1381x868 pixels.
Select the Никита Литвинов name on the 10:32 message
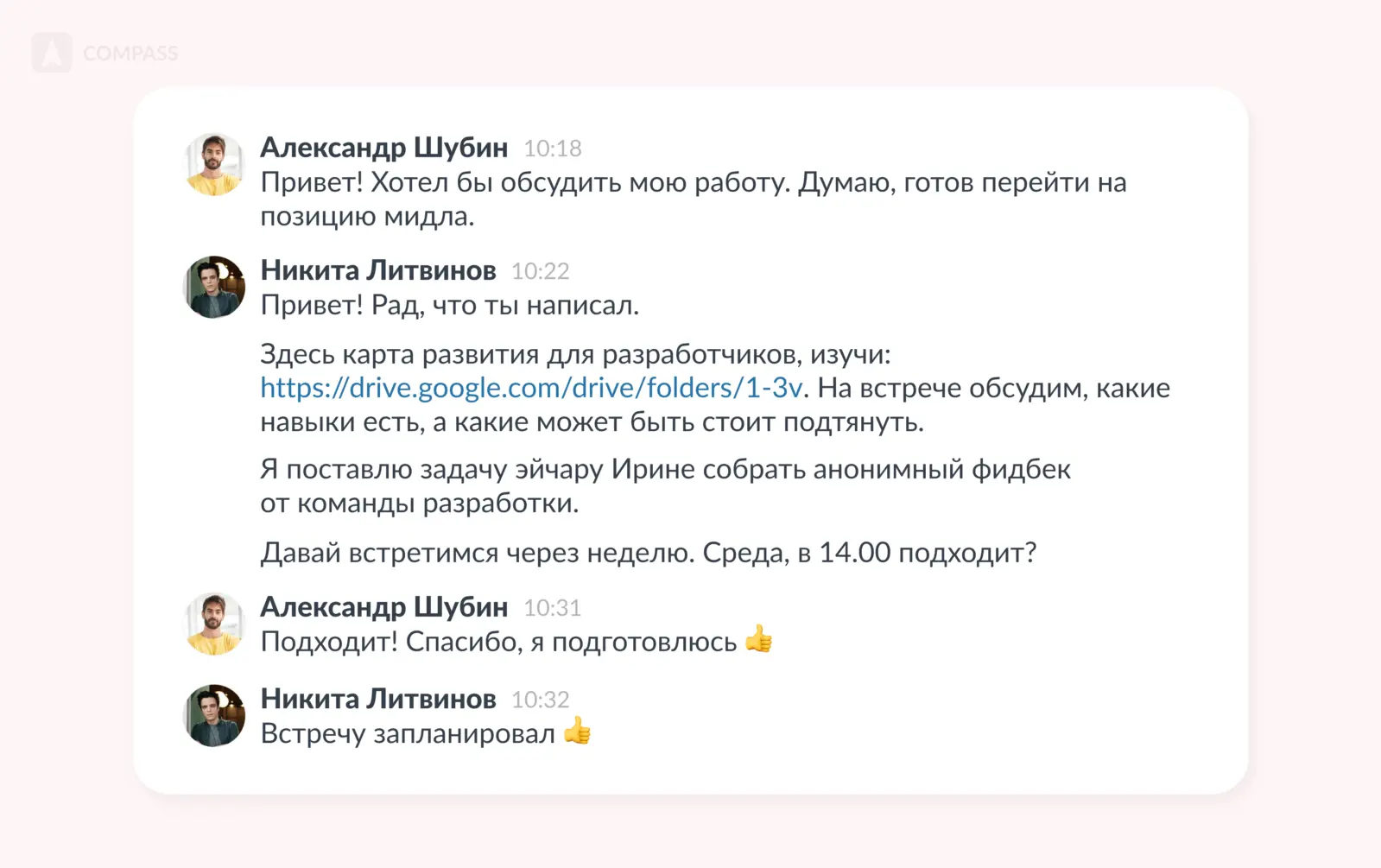(x=378, y=699)
